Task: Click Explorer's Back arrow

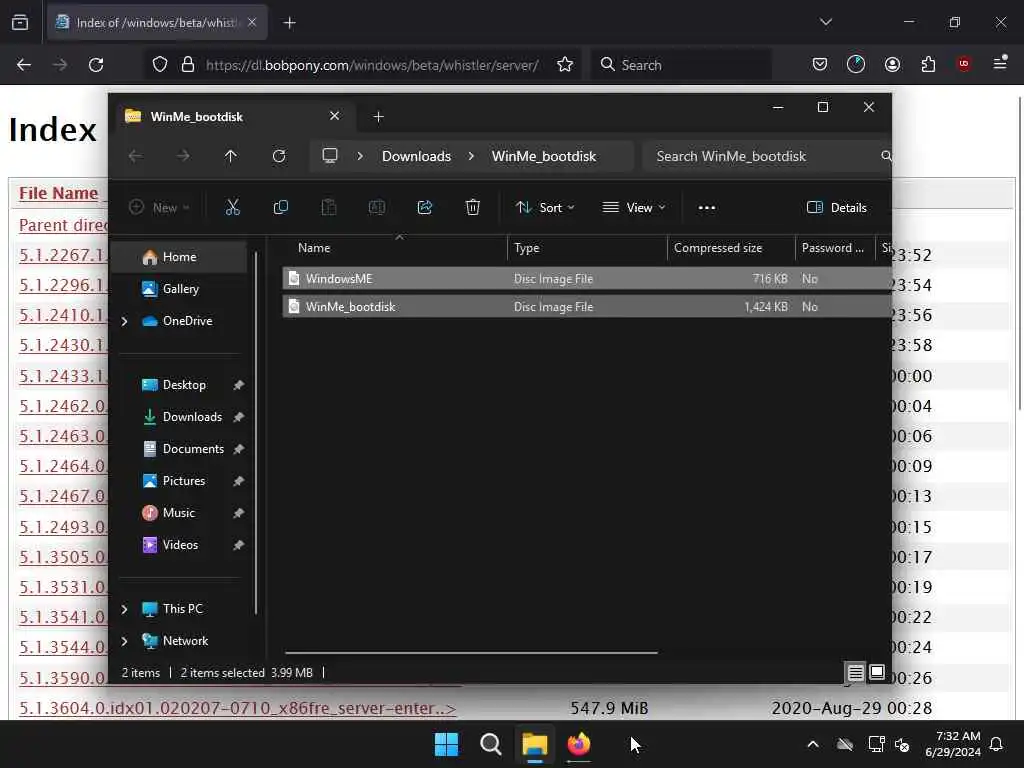Action: pyautogui.click(x=135, y=156)
